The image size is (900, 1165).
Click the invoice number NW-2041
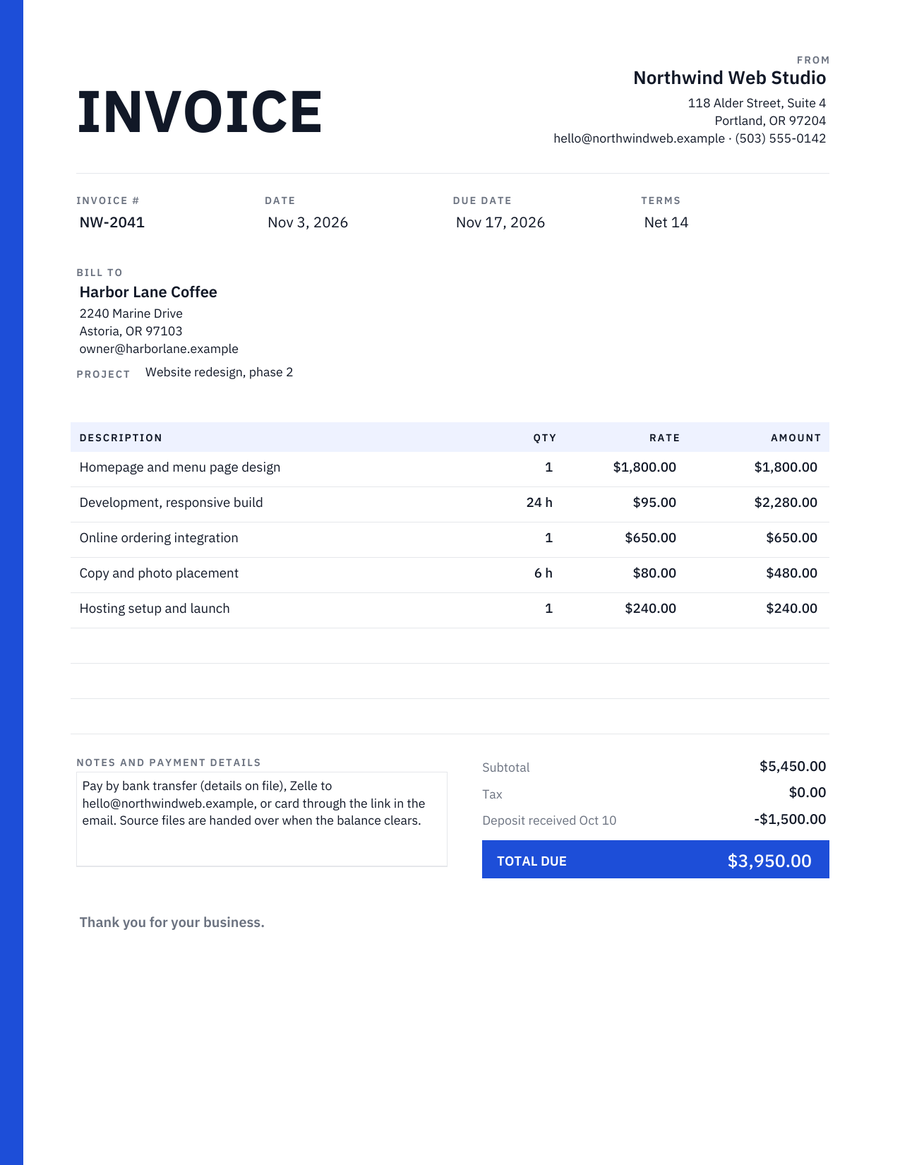[112, 222]
